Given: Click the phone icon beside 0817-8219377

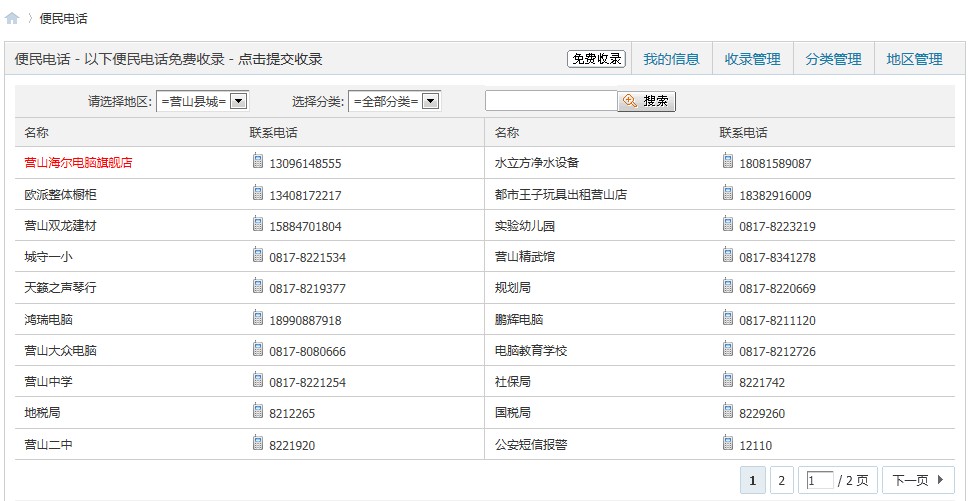Looking at the screenshot, I should pyautogui.click(x=258, y=286).
